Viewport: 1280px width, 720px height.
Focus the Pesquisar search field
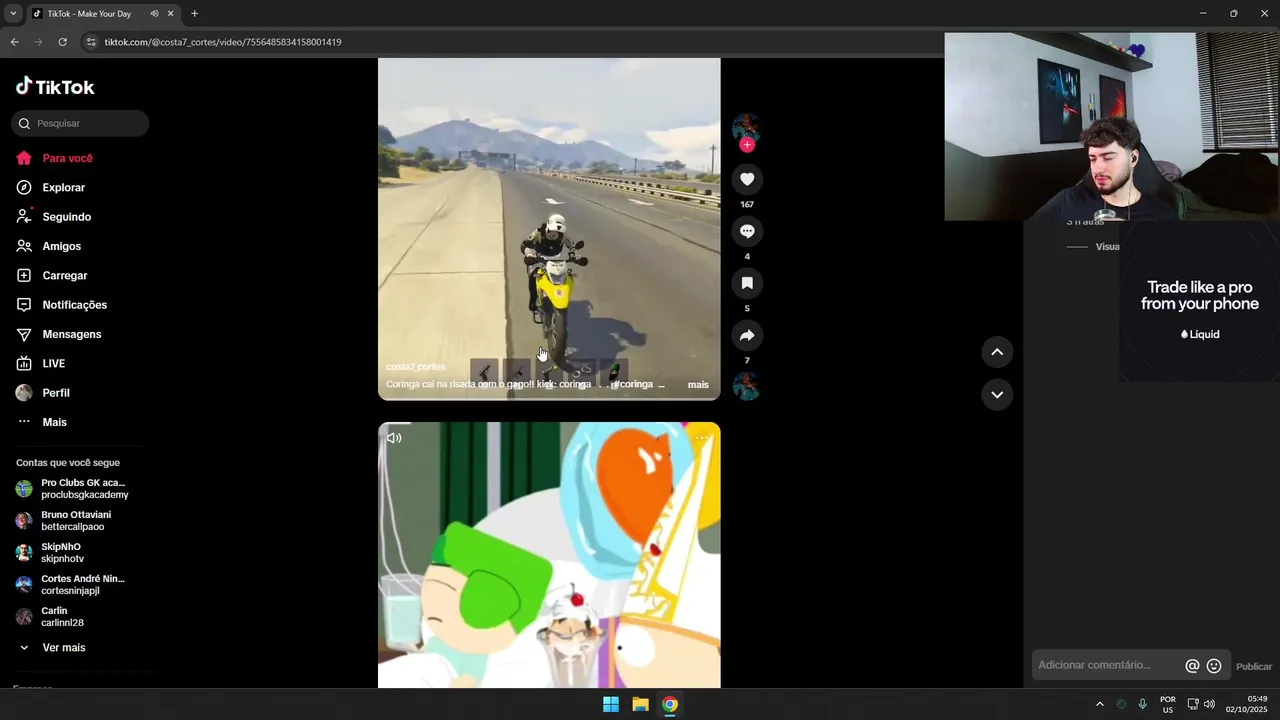point(80,123)
